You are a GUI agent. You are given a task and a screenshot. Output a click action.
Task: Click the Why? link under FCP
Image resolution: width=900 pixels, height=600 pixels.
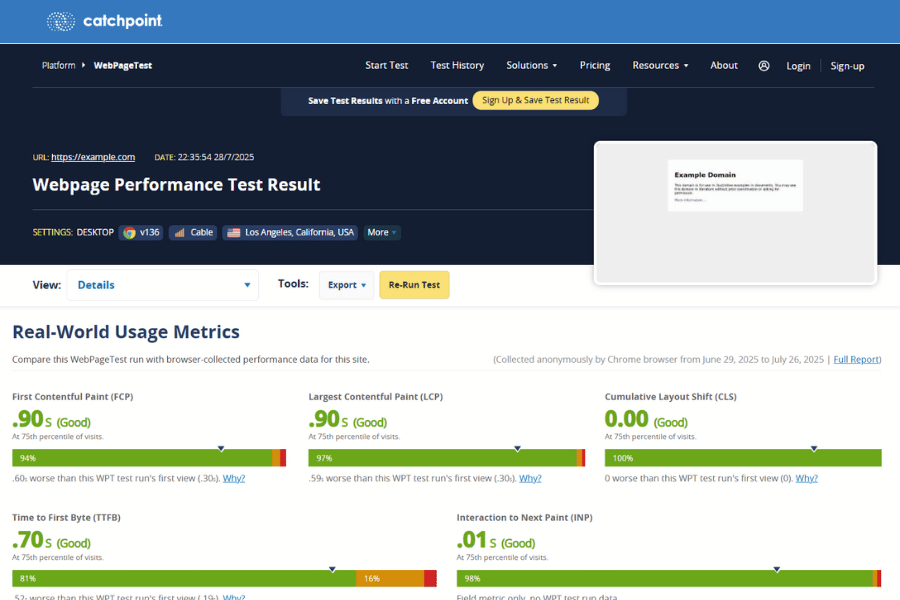234,478
